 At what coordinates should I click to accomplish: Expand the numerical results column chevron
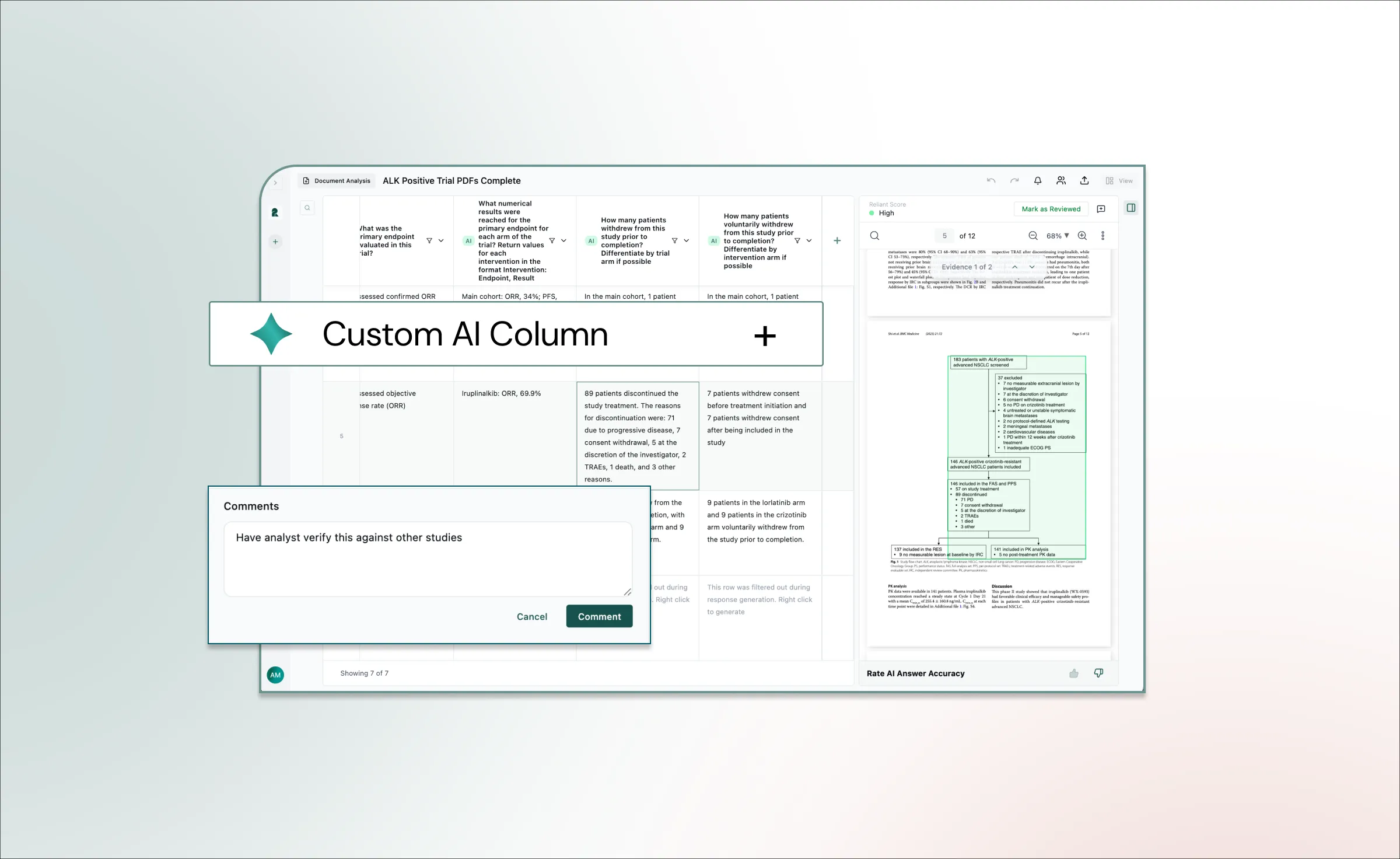click(x=563, y=240)
